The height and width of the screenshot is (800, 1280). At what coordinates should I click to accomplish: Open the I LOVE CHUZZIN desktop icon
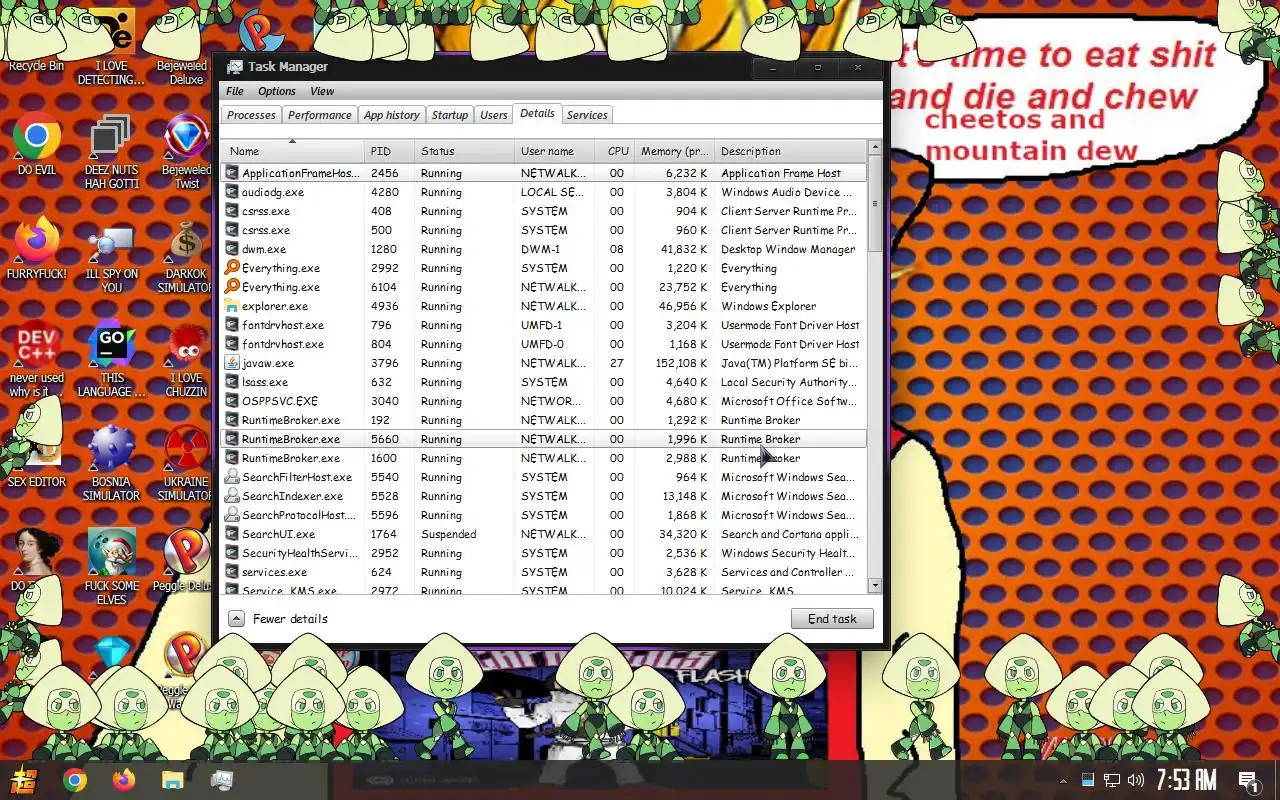186,360
